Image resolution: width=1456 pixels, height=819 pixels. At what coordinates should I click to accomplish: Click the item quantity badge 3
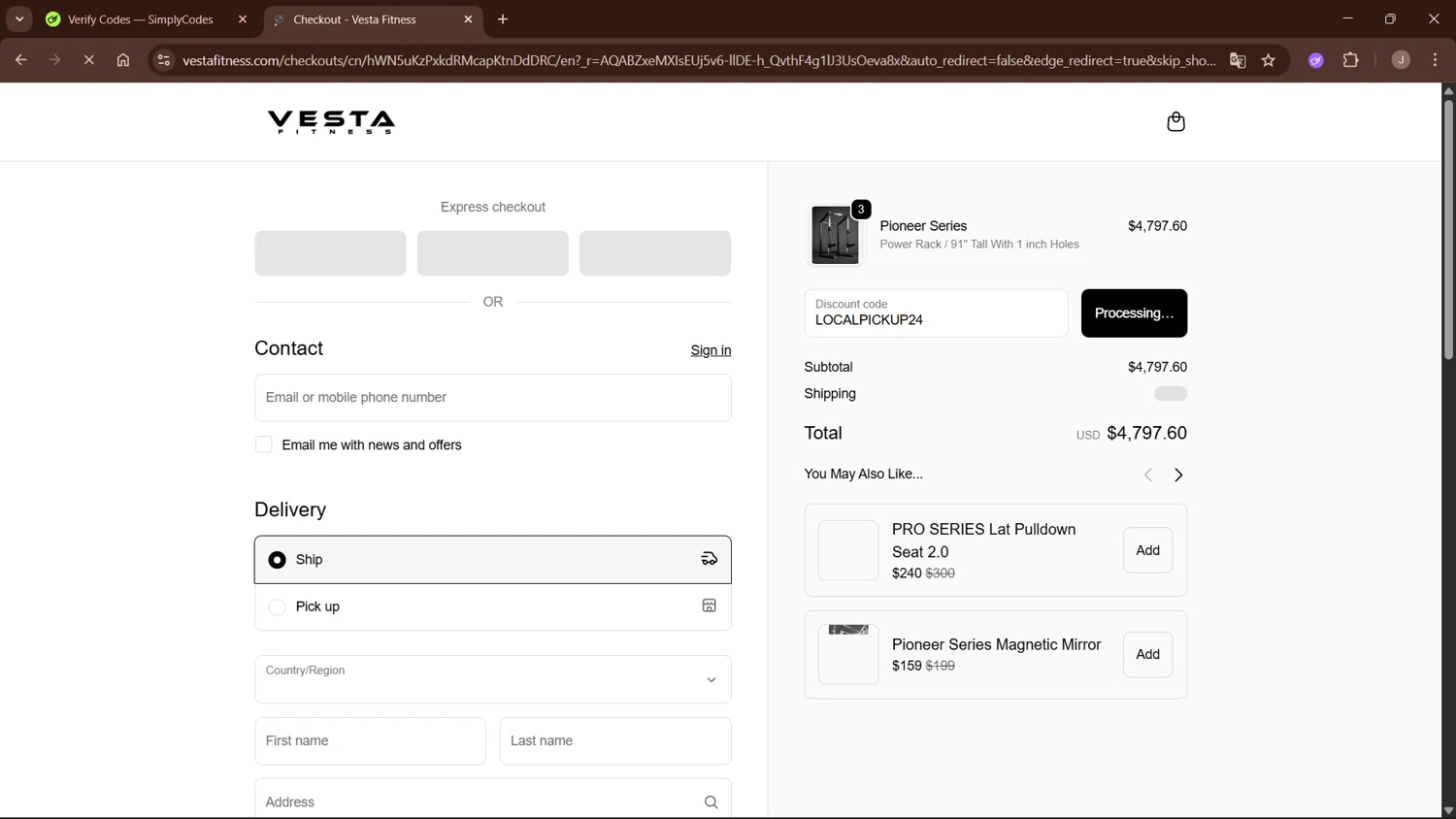(861, 209)
